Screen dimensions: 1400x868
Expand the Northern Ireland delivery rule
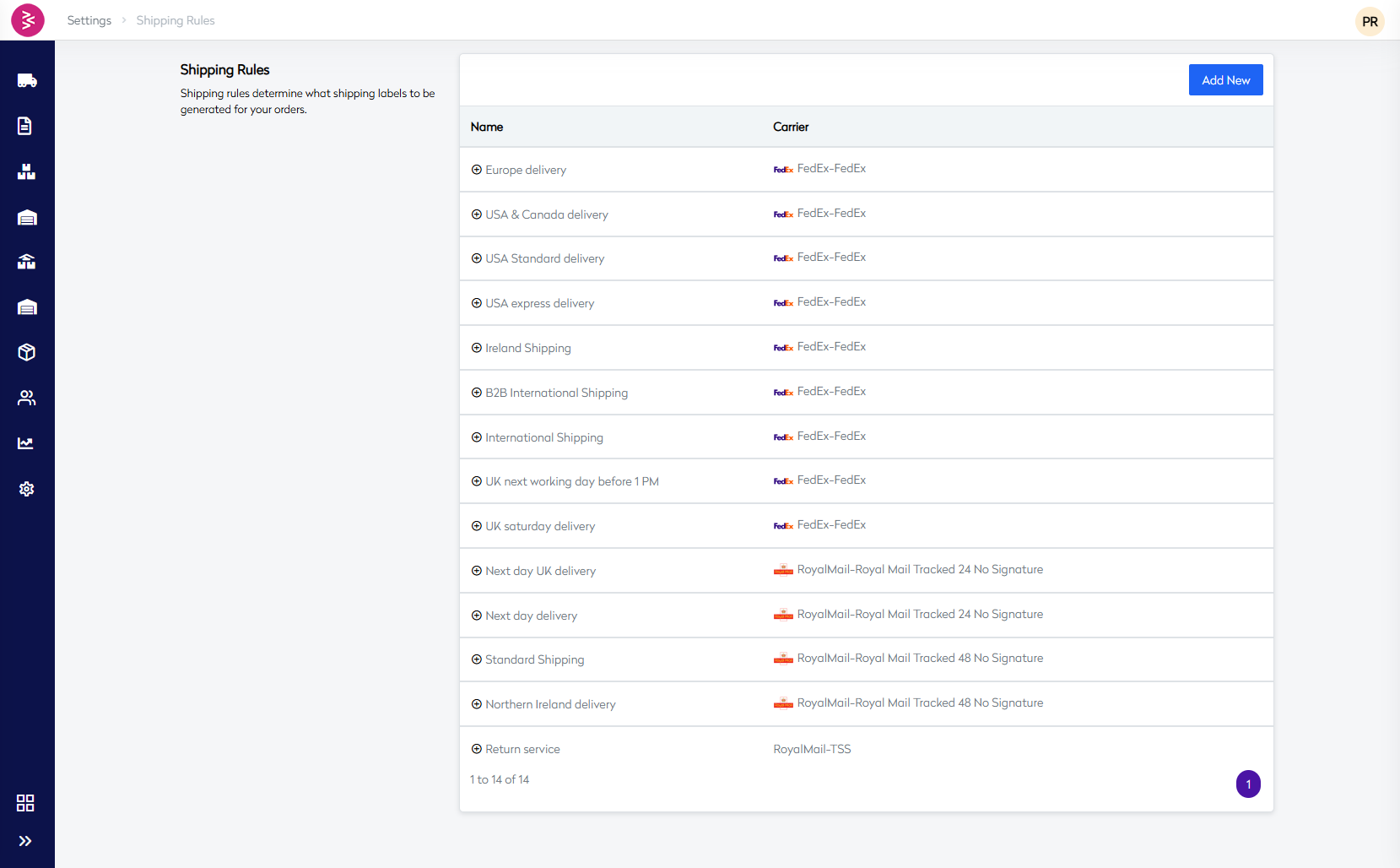pos(475,703)
